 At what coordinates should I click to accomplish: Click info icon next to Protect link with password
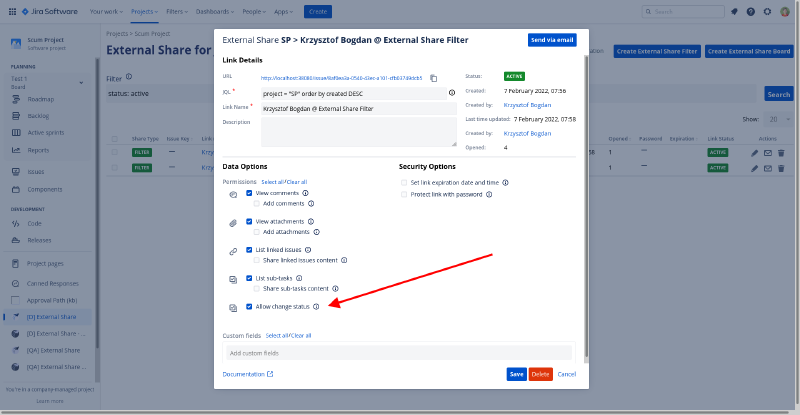click(489, 194)
